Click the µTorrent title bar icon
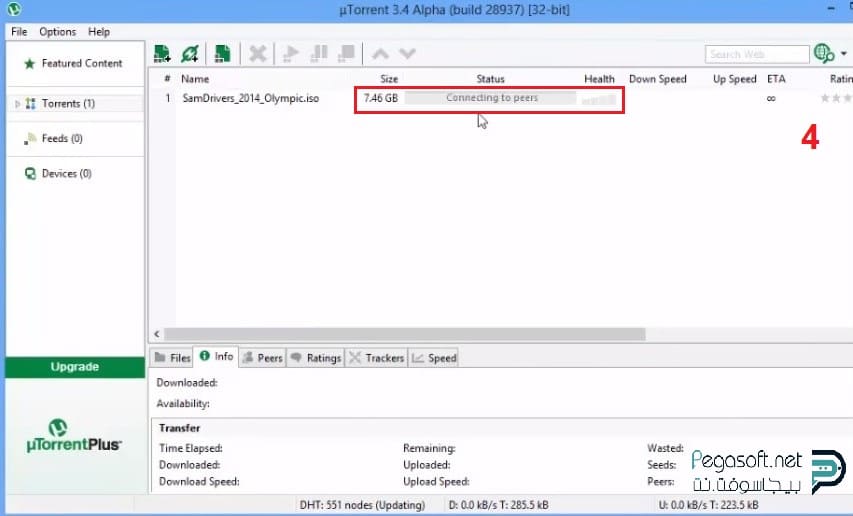 coord(14,9)
